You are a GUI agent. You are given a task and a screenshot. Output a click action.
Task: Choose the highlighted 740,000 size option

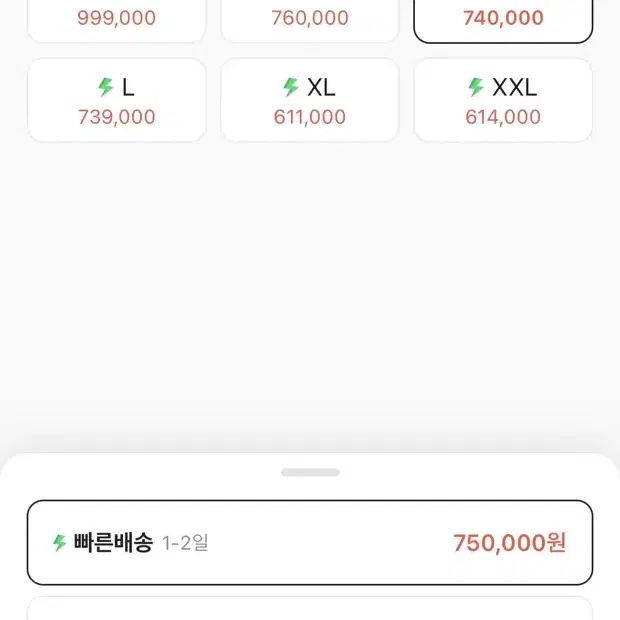503,20
